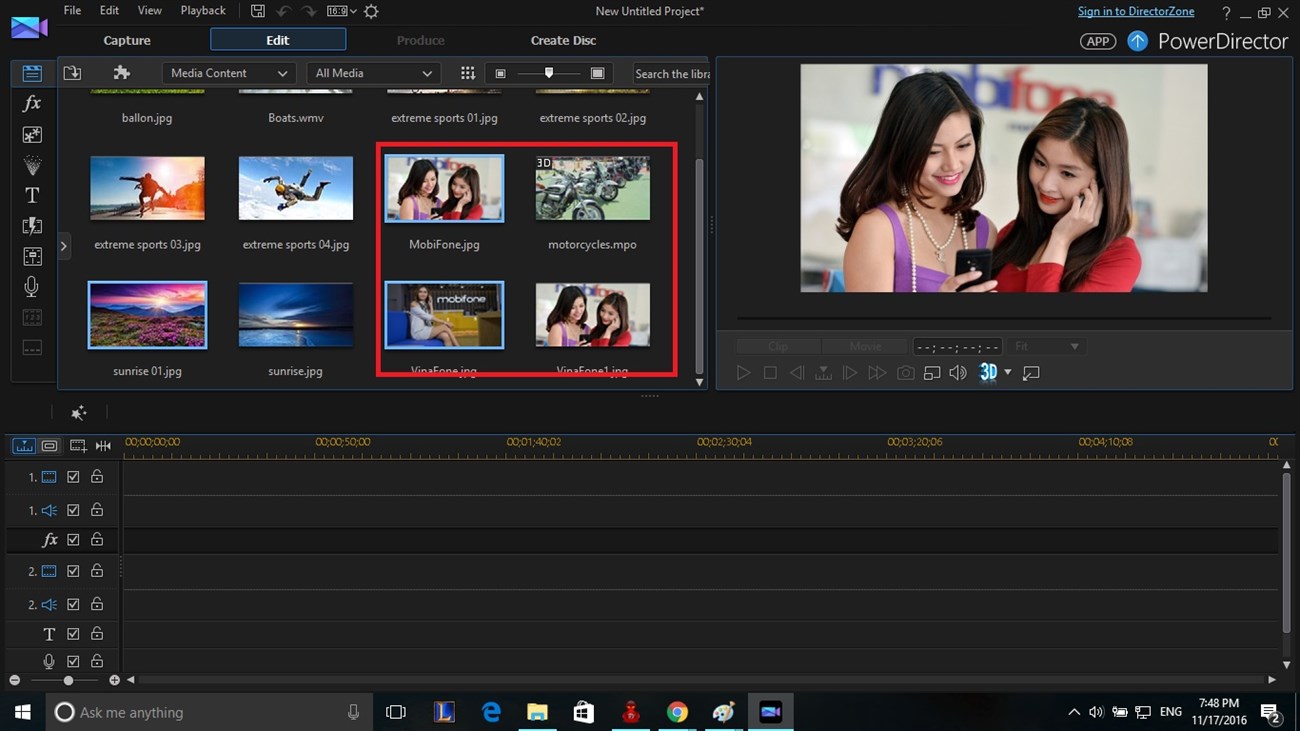
Task: Open the 16:9 aspect ratio dropdown
Action: [342, 11]
